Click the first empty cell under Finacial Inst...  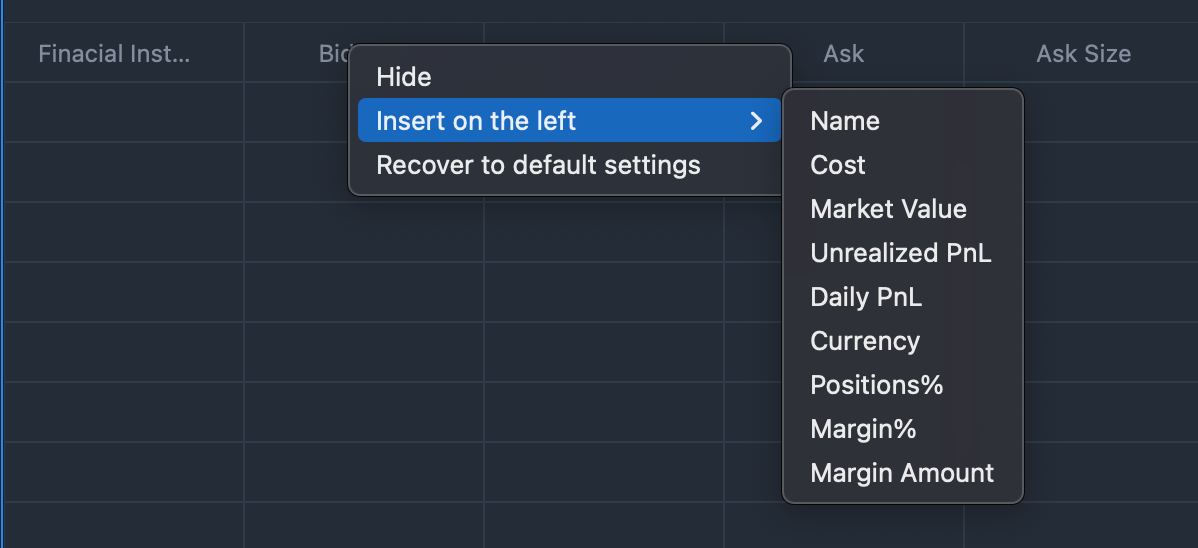124,112
